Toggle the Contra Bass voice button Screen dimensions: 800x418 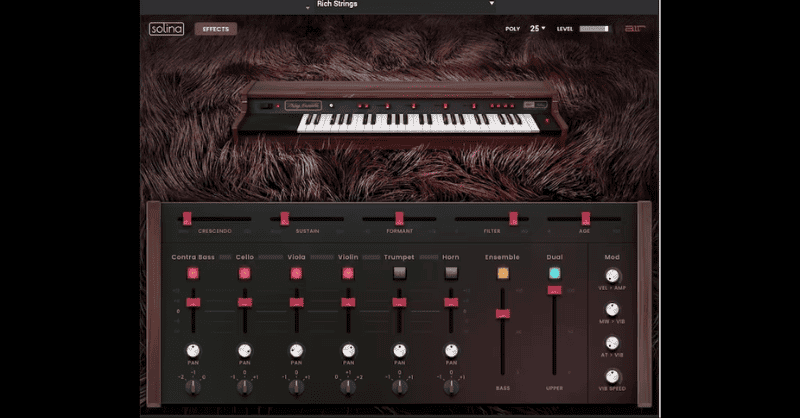(x=193, y=274)
